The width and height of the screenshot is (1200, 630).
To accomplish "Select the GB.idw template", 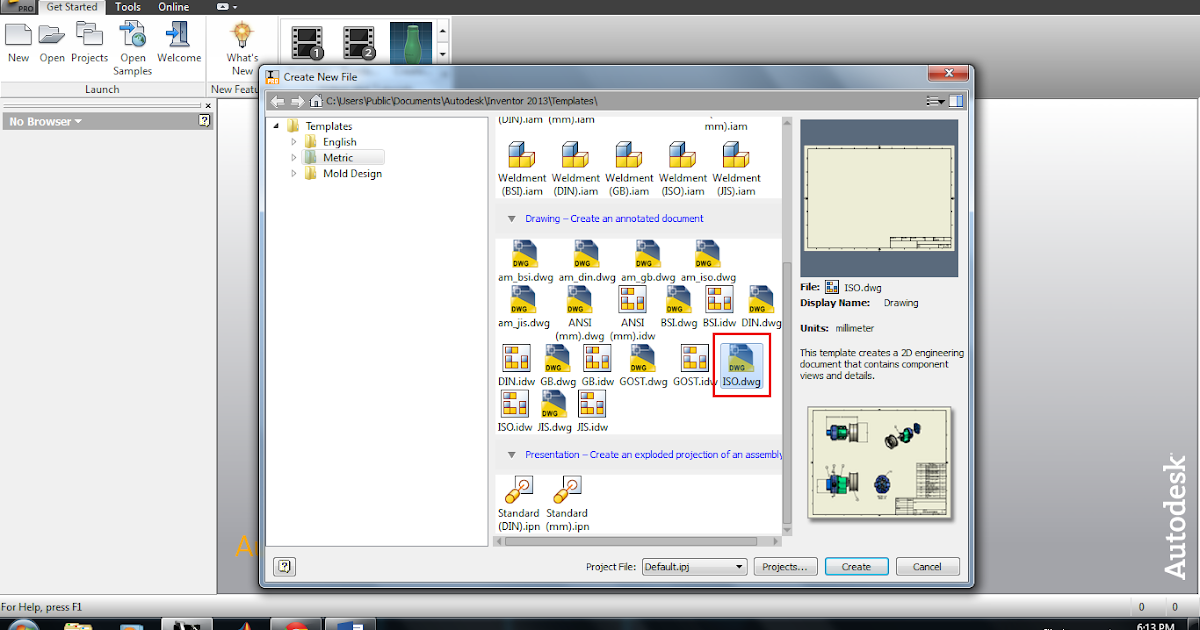I will pyautogui.click(x=597, y=366).
